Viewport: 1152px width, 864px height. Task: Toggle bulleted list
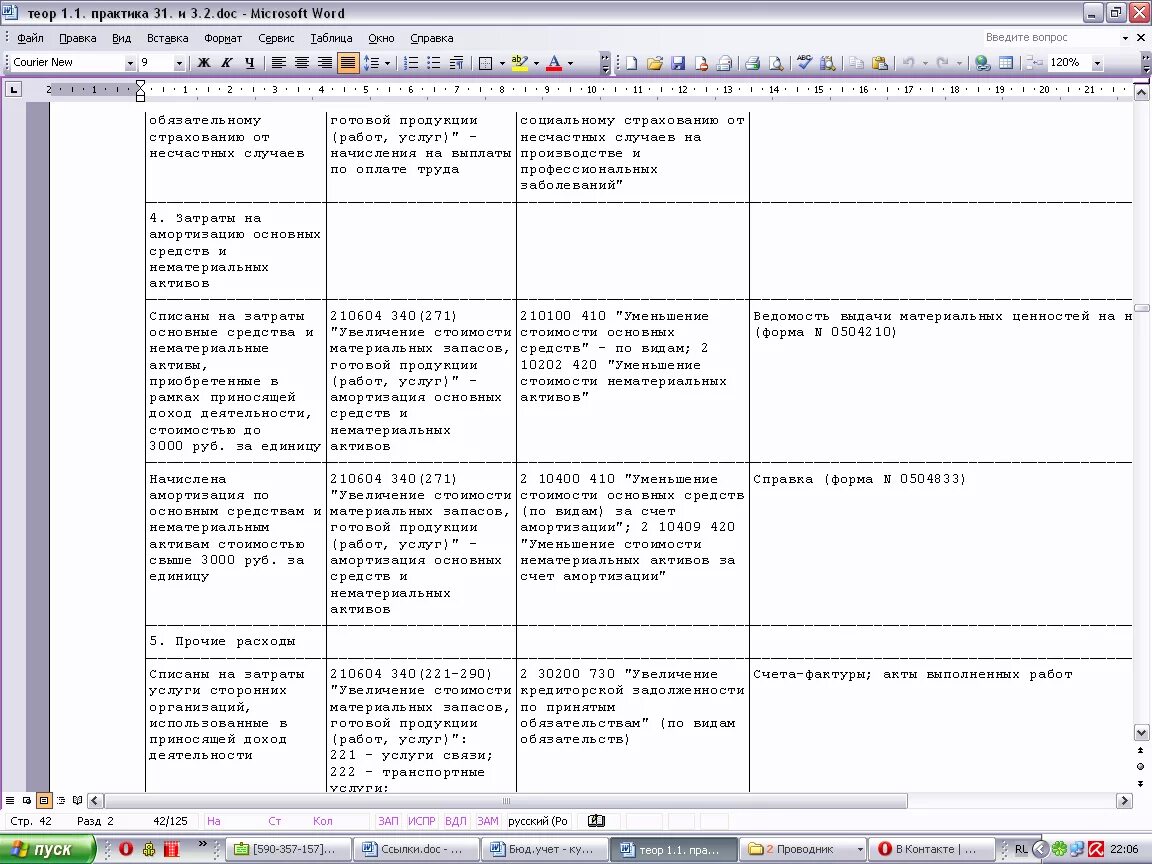click(434, 63)
